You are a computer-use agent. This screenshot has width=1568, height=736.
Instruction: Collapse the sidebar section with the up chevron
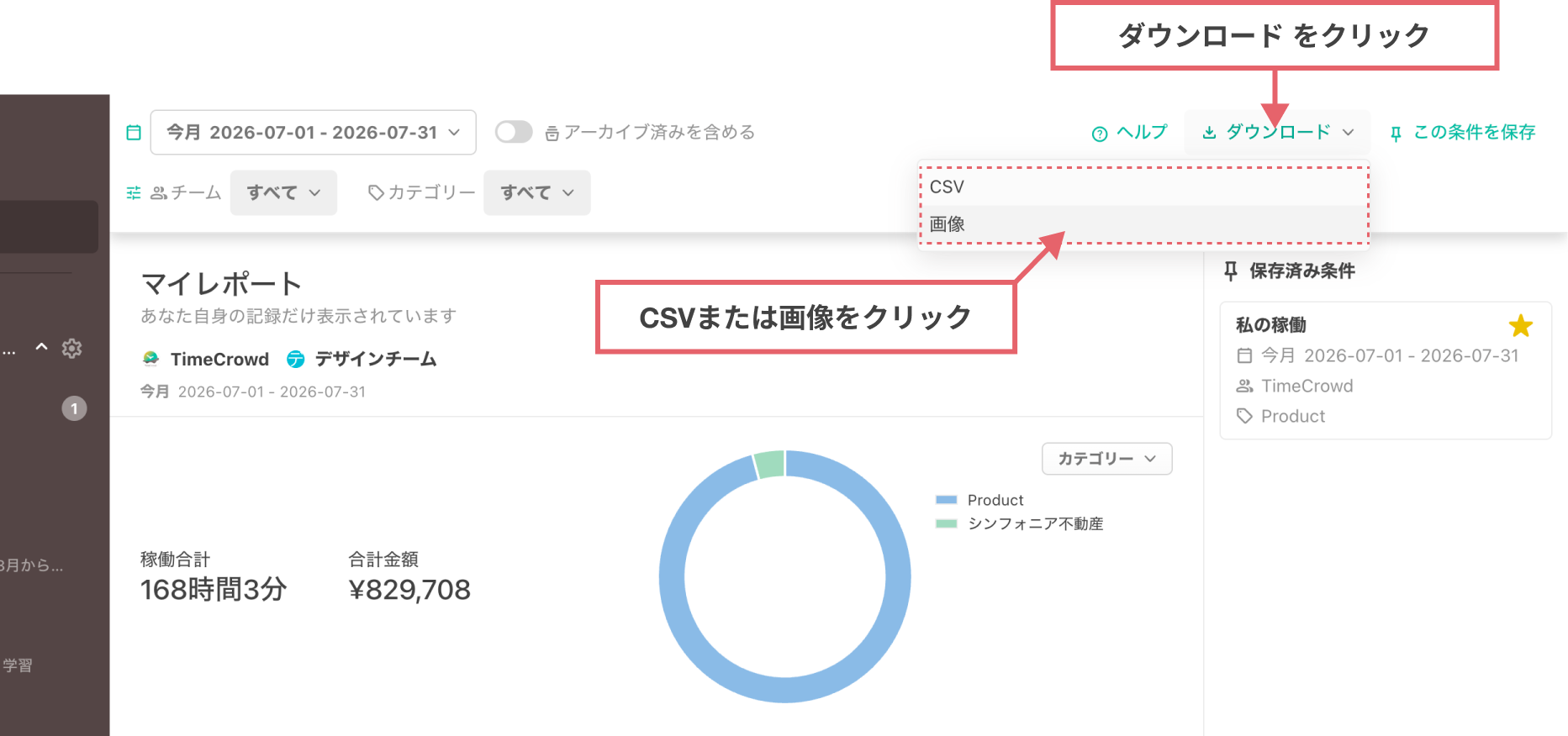coord(41,347)
